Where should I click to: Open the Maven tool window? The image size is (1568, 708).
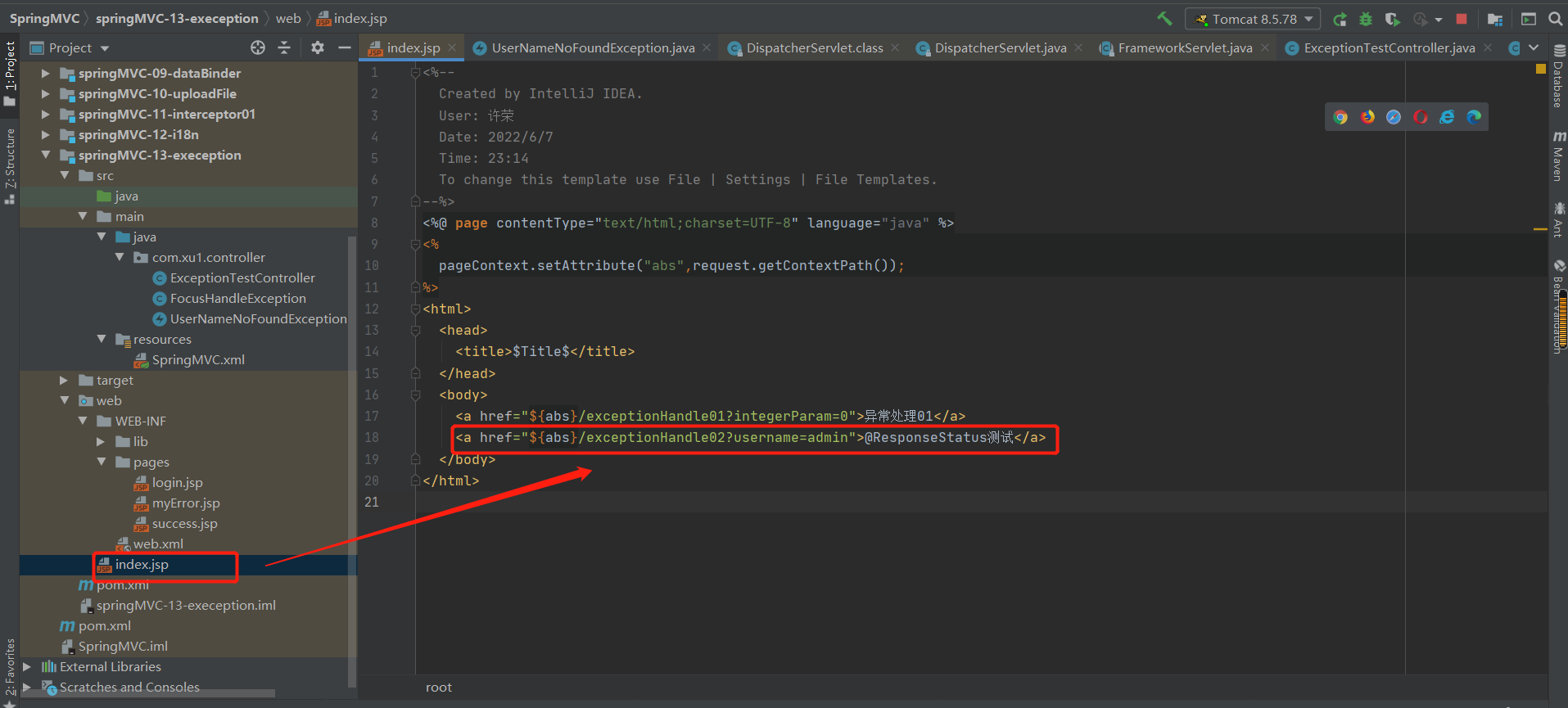(1558, 155)
